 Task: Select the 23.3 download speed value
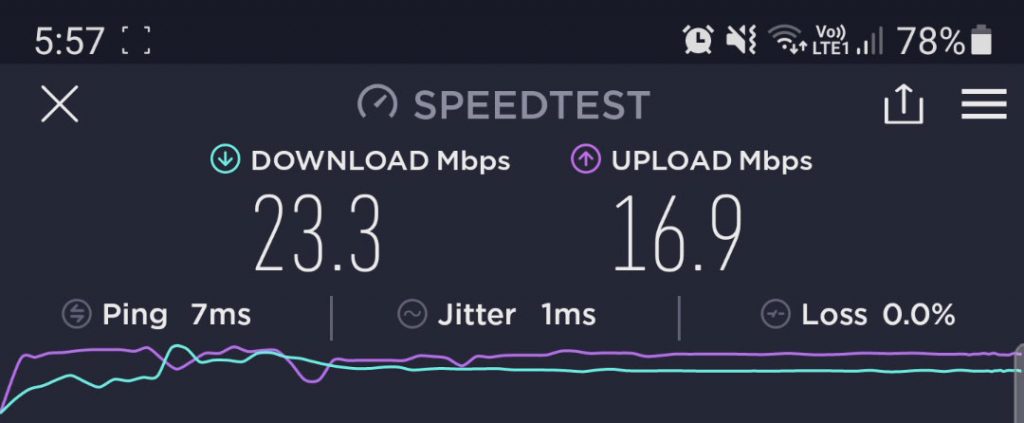[x=317, y=234]
